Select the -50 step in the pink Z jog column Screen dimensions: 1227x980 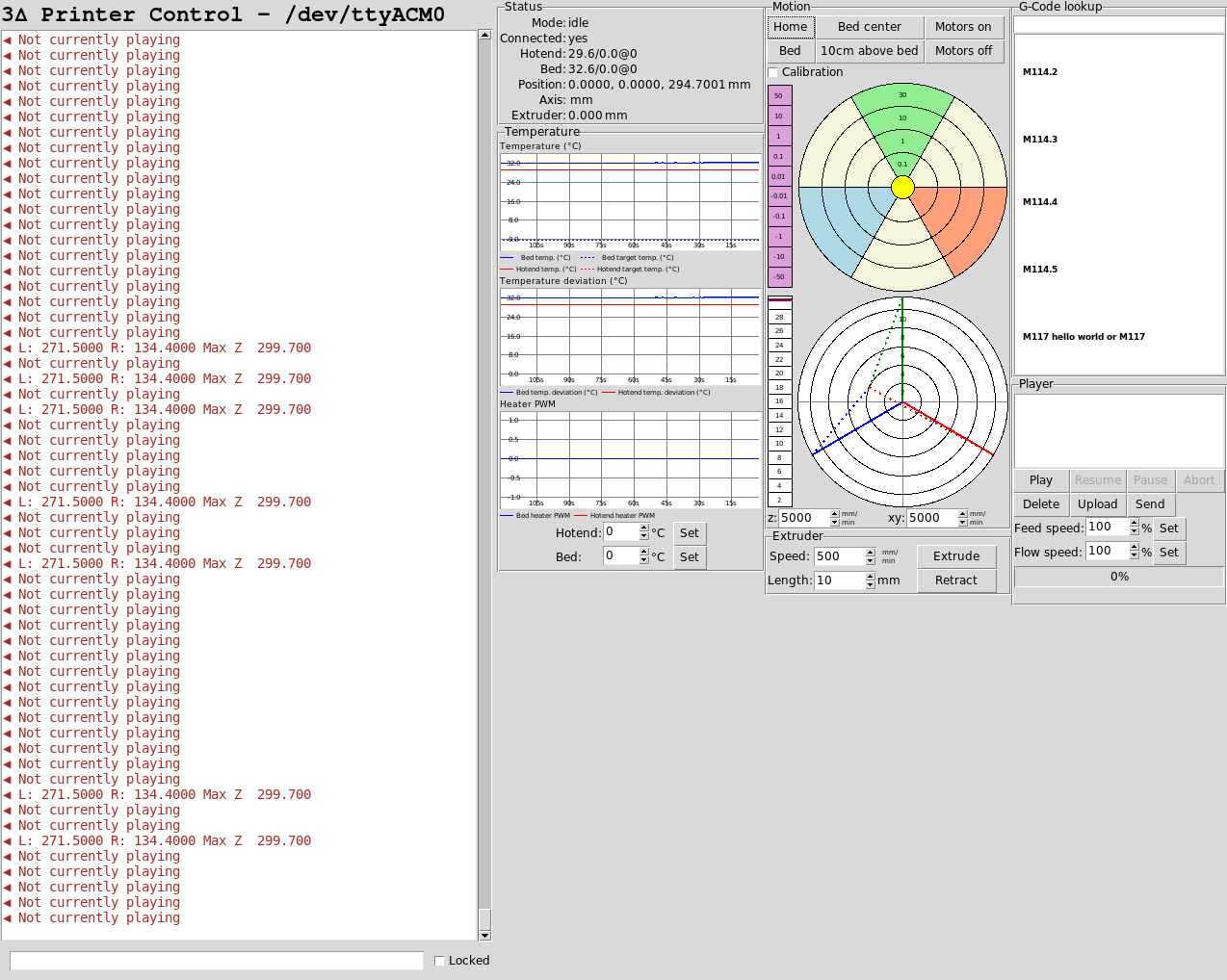tap(779, 276)
